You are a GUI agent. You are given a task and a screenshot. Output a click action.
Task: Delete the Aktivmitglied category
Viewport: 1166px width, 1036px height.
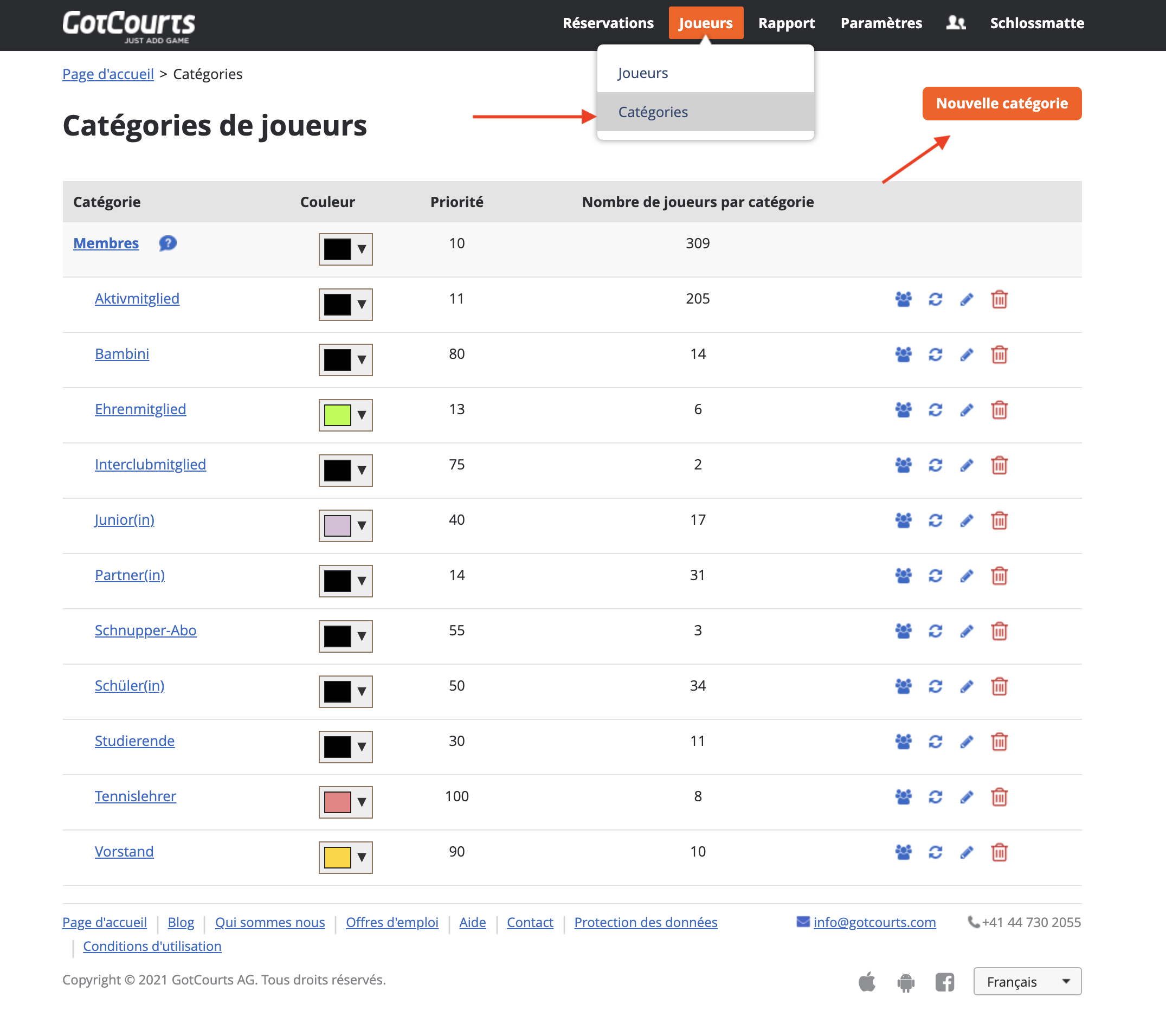pyautogui.click(x=999, y=299)
